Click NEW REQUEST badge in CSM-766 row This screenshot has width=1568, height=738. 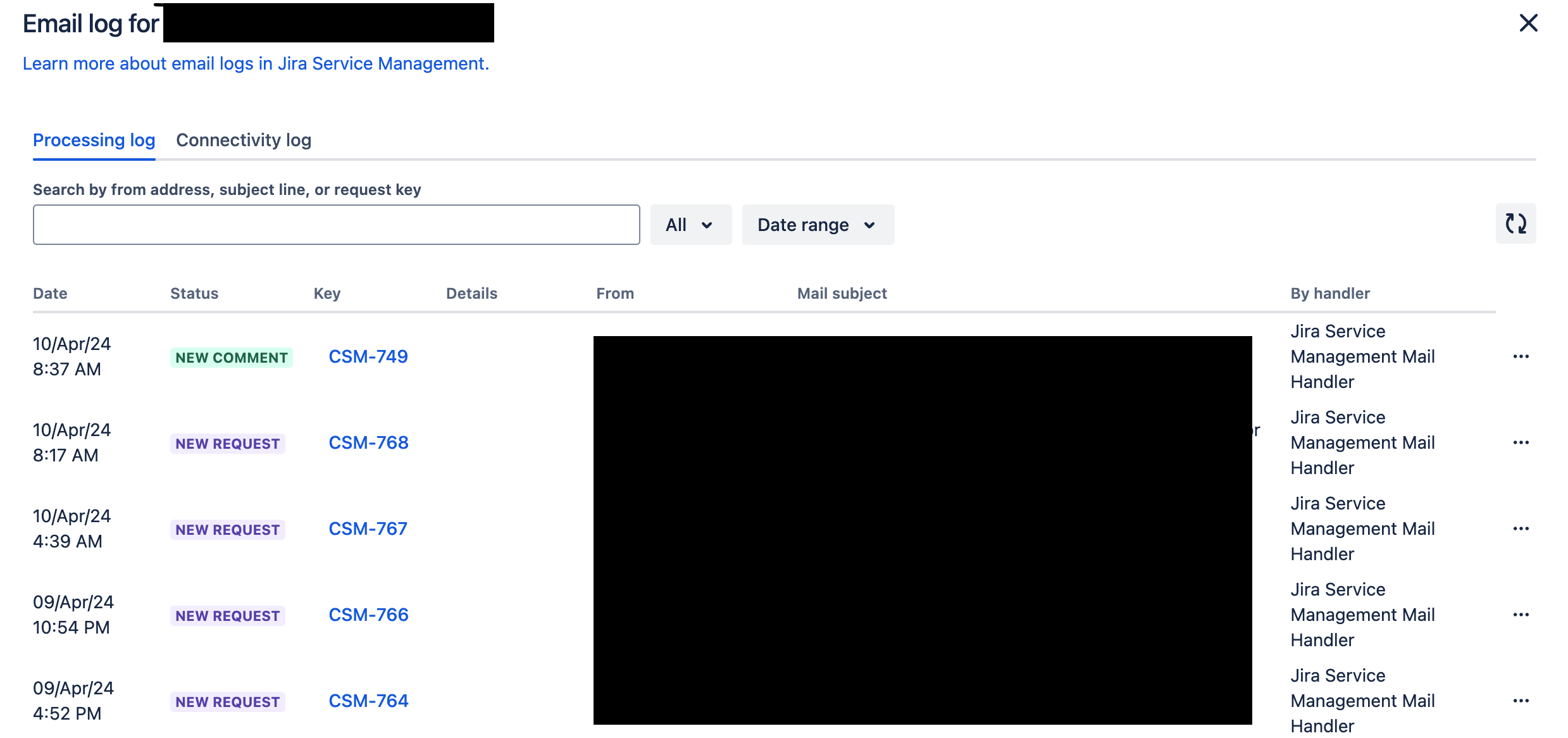[x=227, y=616]
